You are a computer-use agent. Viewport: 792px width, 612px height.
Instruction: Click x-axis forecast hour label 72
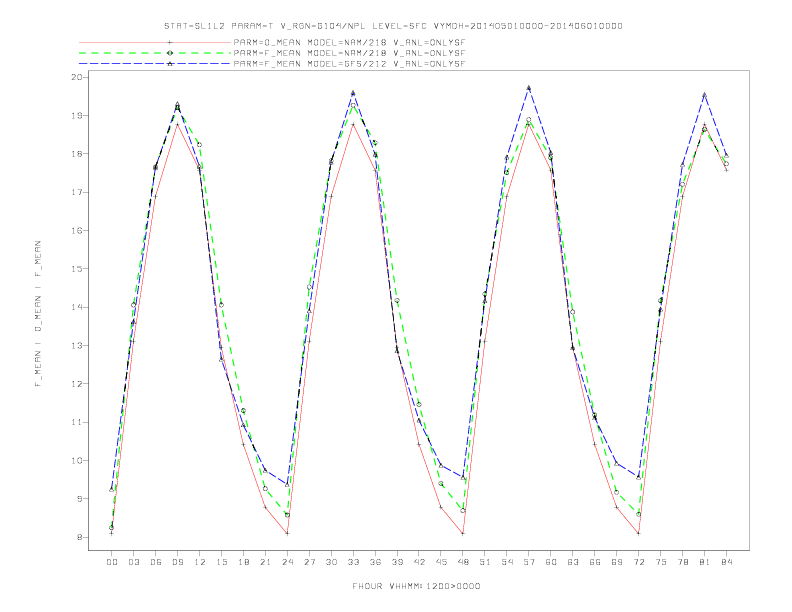tap(639, 562)
